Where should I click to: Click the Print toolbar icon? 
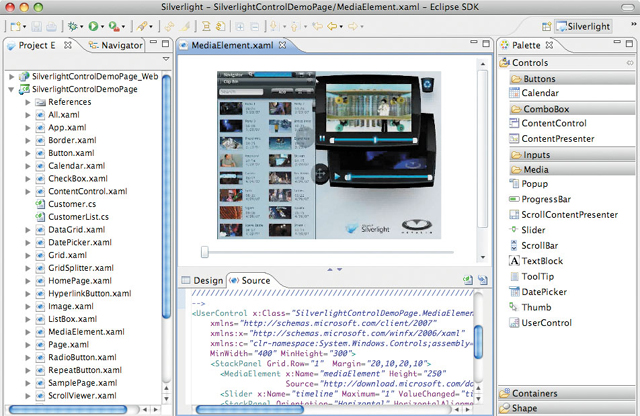(x=51, y=27)
